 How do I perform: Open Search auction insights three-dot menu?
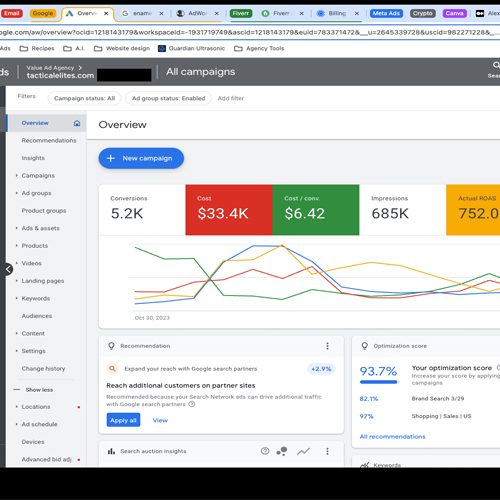pos(327,451)
